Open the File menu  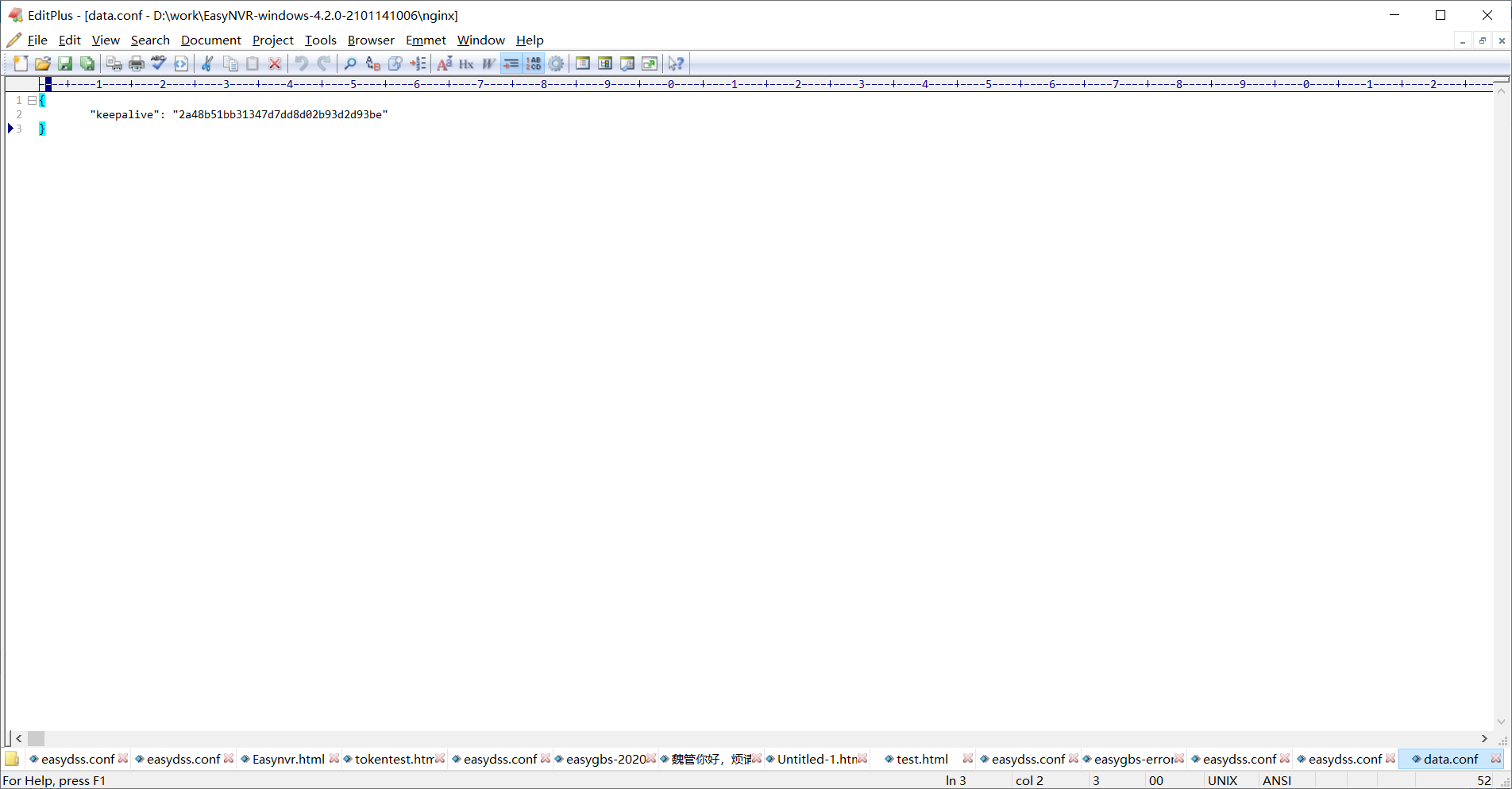(x=37, y=40)
